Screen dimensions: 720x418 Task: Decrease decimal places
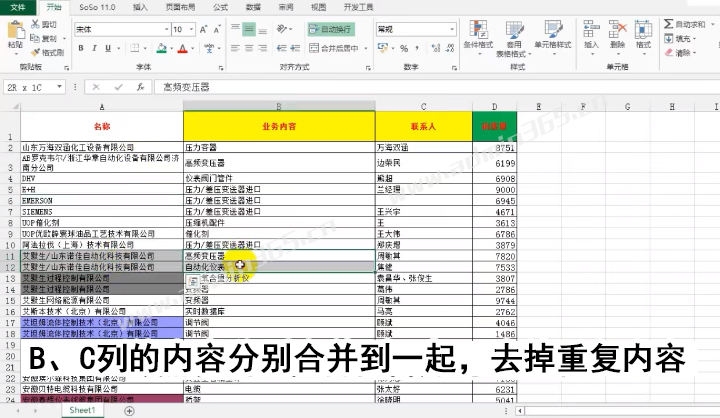coord(450,48)
